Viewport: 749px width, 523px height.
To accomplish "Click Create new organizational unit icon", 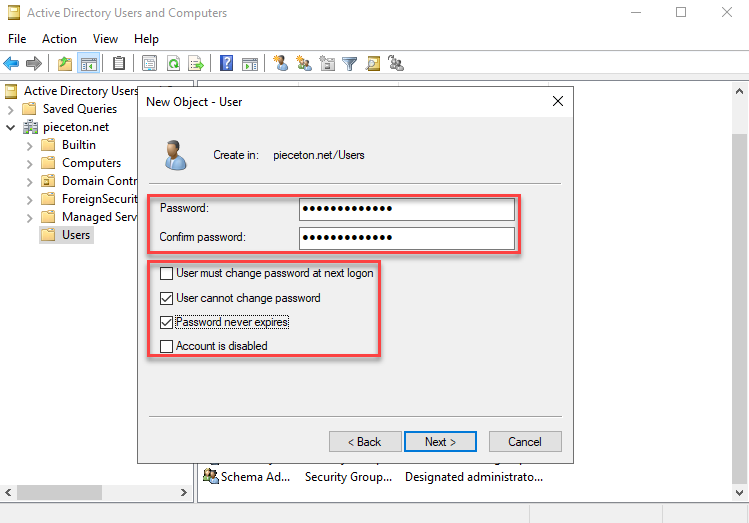I will [x=327, y=63].
